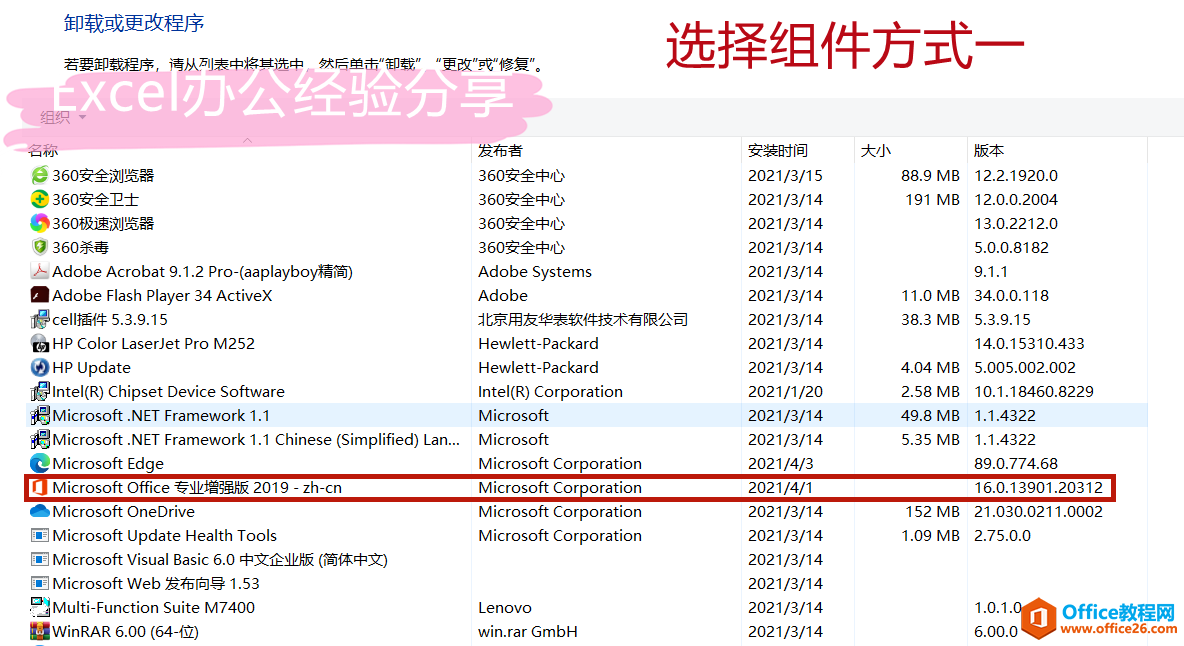Click the Microsoft Update Health Tools icon
Image resolution: width=1184 pixels, height=646 pixels.
[x=39, y=536]
